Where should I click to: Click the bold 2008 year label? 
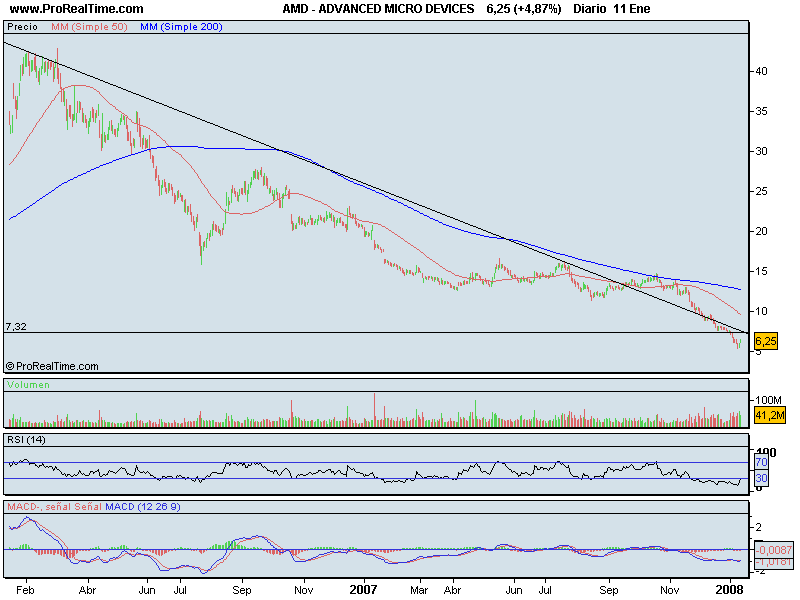point(729,590)
